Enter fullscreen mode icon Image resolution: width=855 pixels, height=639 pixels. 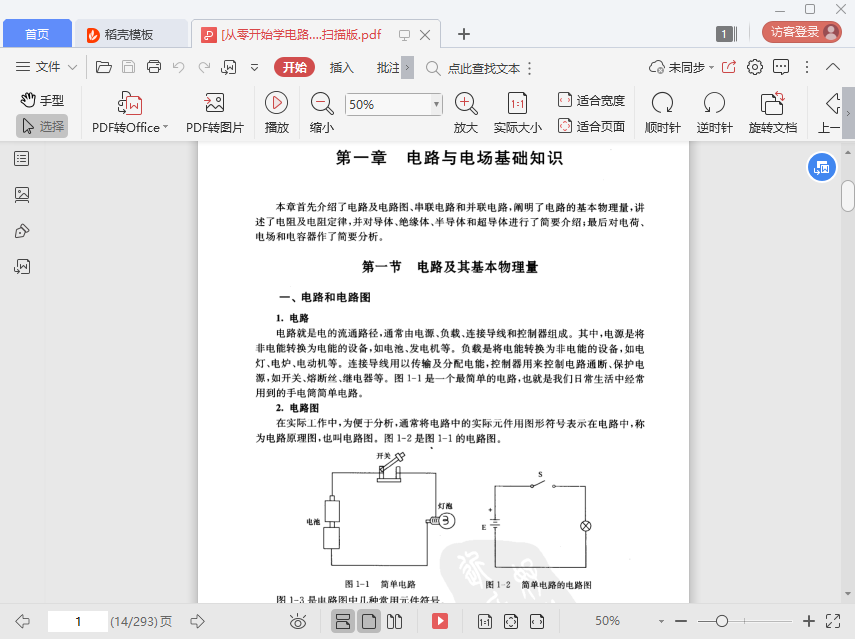833,621
